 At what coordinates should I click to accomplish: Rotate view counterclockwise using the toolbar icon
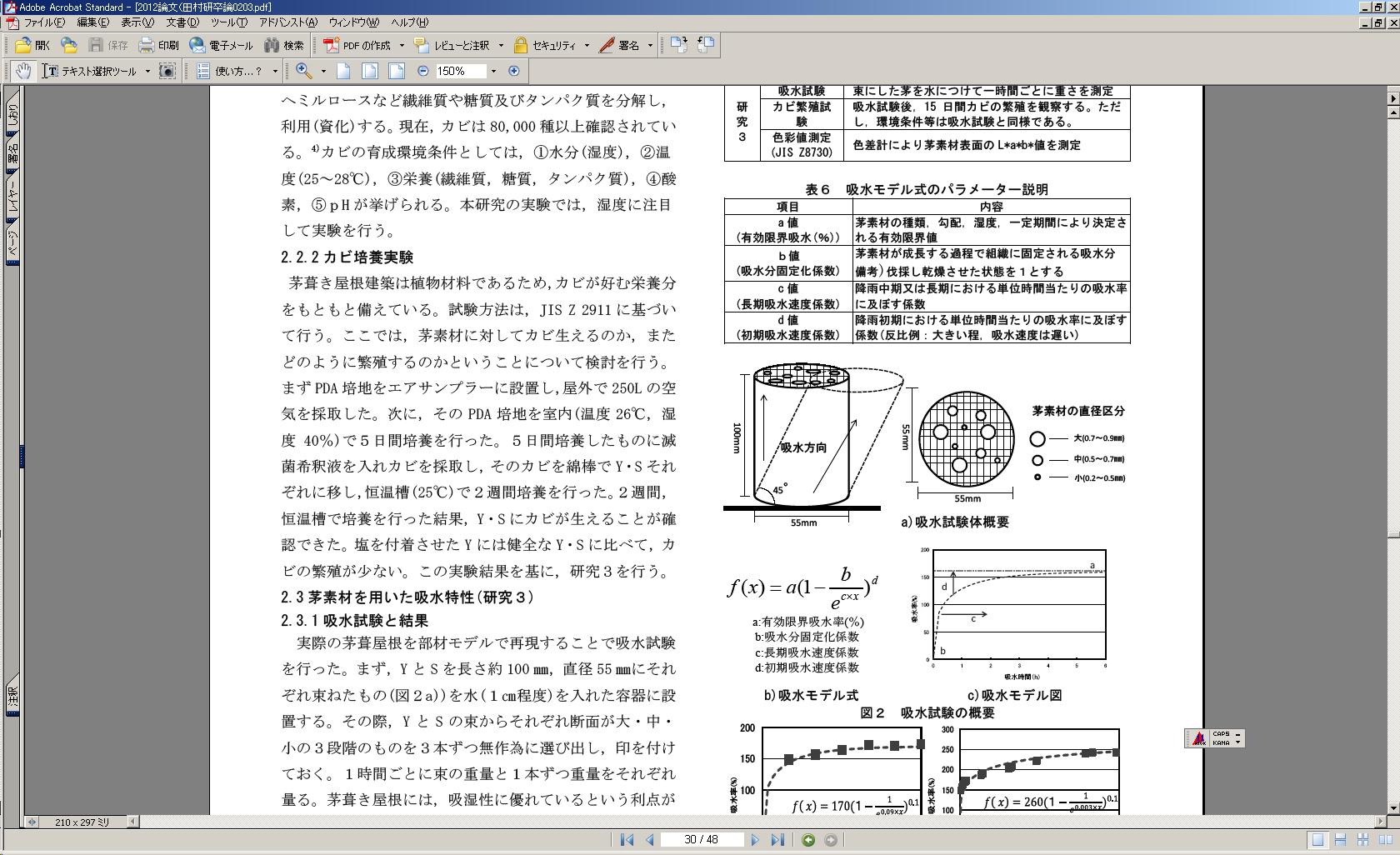[x=706, y=44]
